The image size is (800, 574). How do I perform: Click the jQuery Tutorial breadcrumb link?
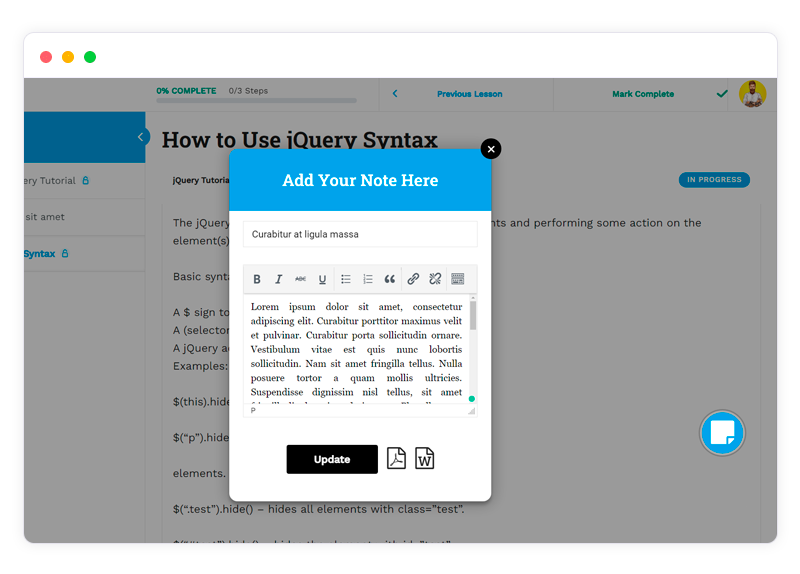(x=201, y=180)
